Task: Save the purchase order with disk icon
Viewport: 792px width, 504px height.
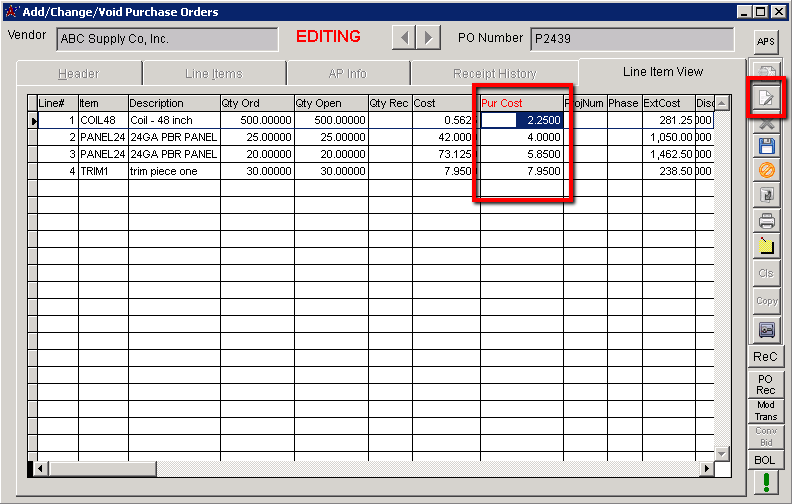Action: pos(766,146)
